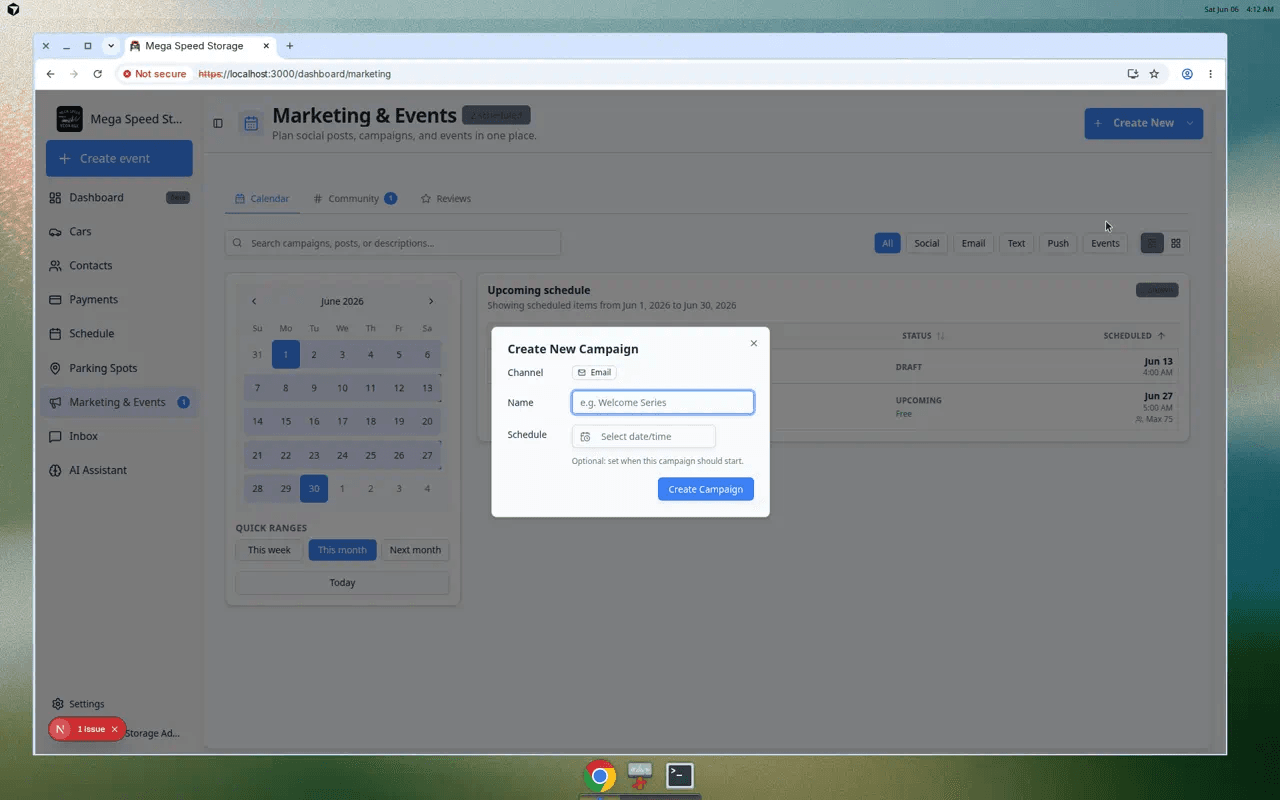Image resolution: width=1280 pixels, height=800 pixels.
Task: Click the Cars icon in sidebar
Action: [x=56, y=232]
